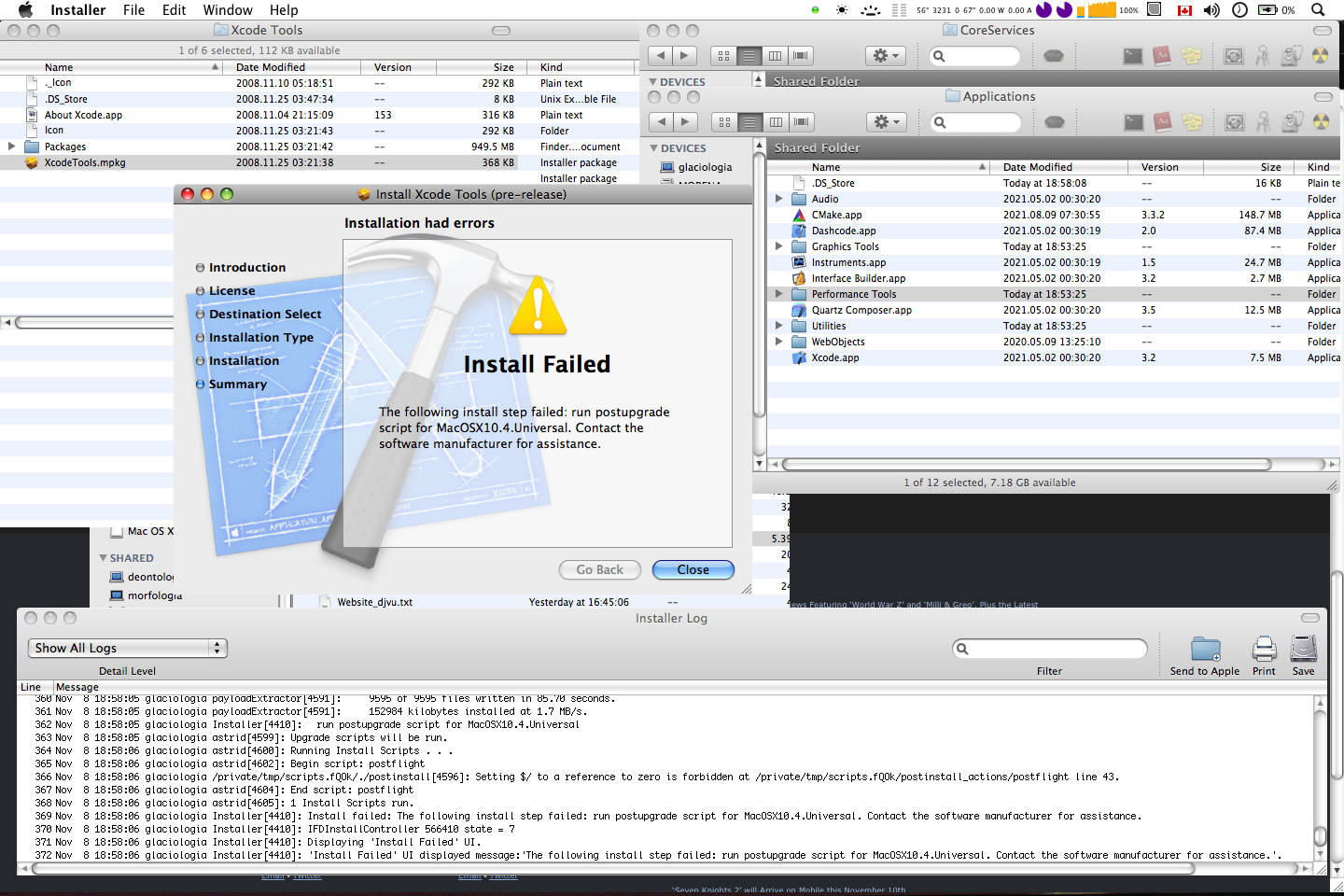Click the Applications window horizontal scrollbar
The image size is (1344, 896).
pyautogui.click(x=1027, y=464)
